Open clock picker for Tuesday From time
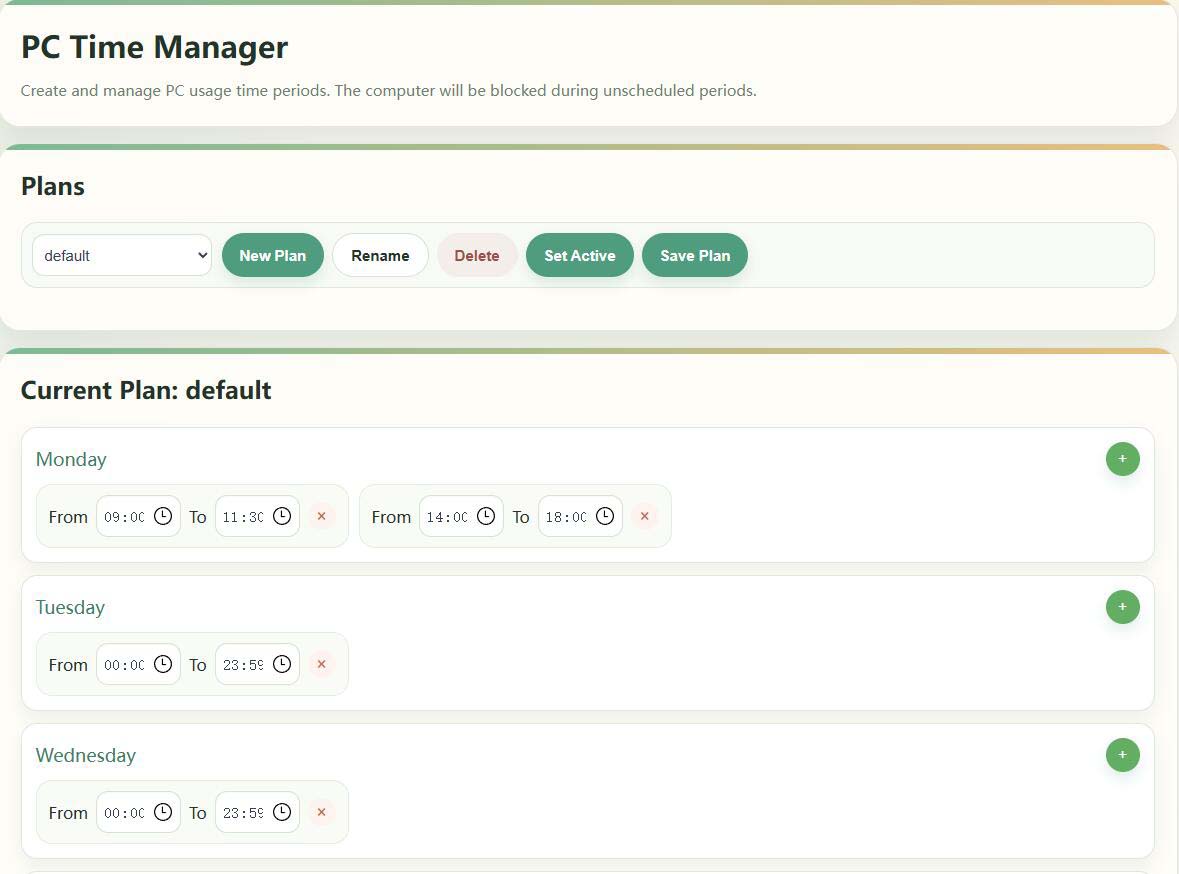Screen dimensions: 1179x874 coord(163,664)
